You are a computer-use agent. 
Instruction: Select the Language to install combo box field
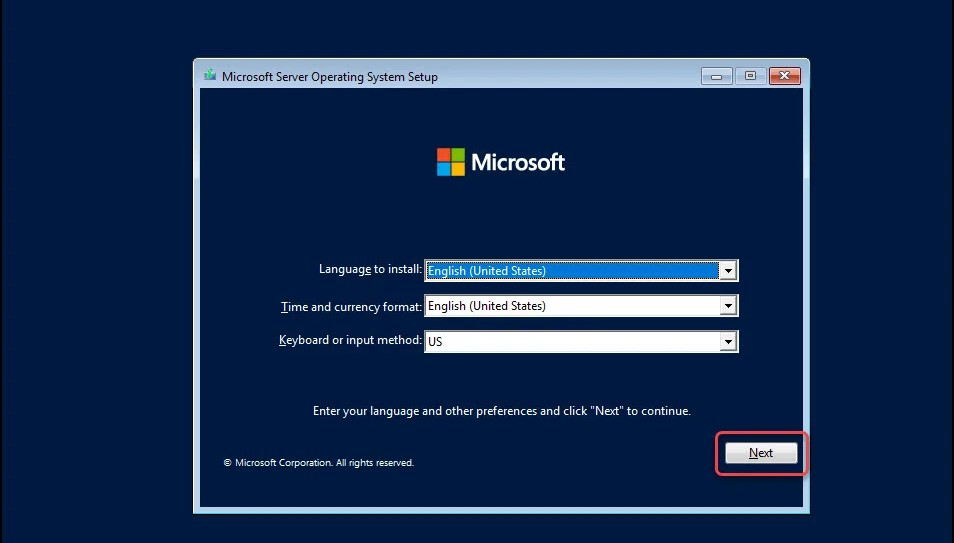581,270
